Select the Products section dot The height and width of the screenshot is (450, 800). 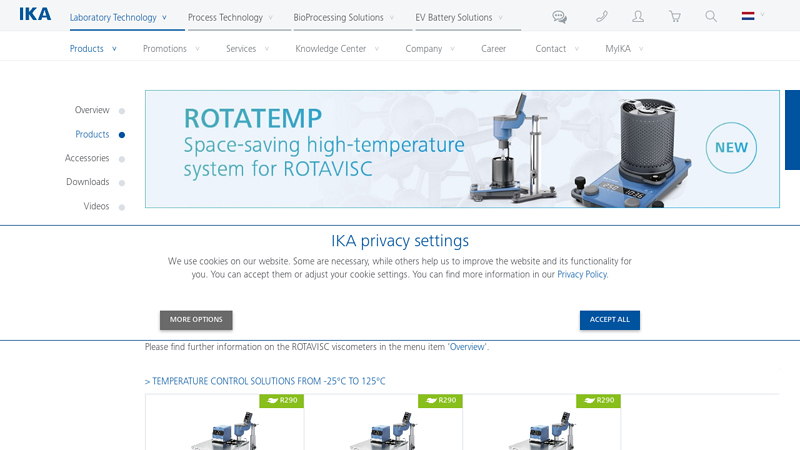[x=122, y=135]
